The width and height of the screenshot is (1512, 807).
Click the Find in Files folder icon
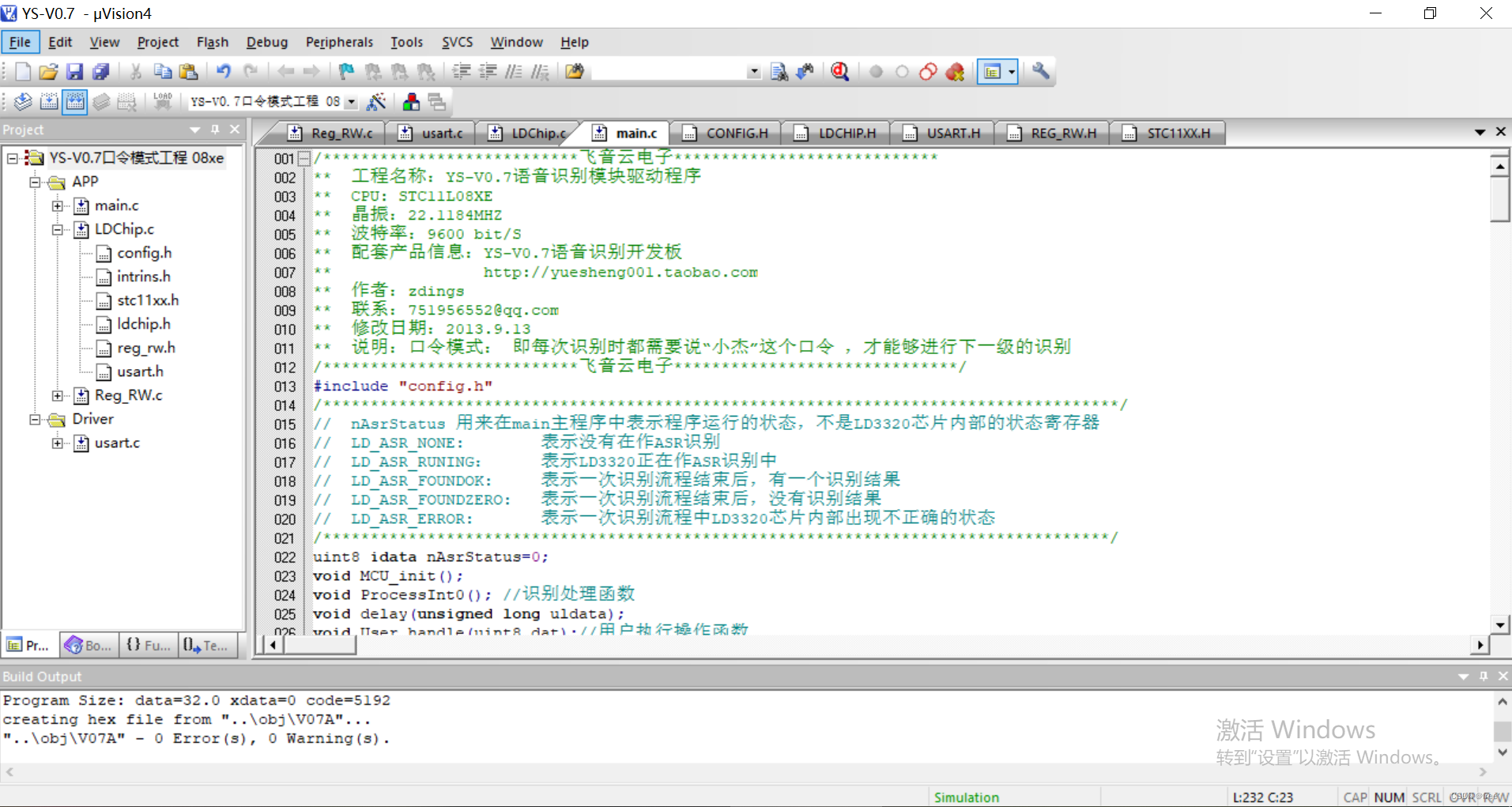click(575, 72)
